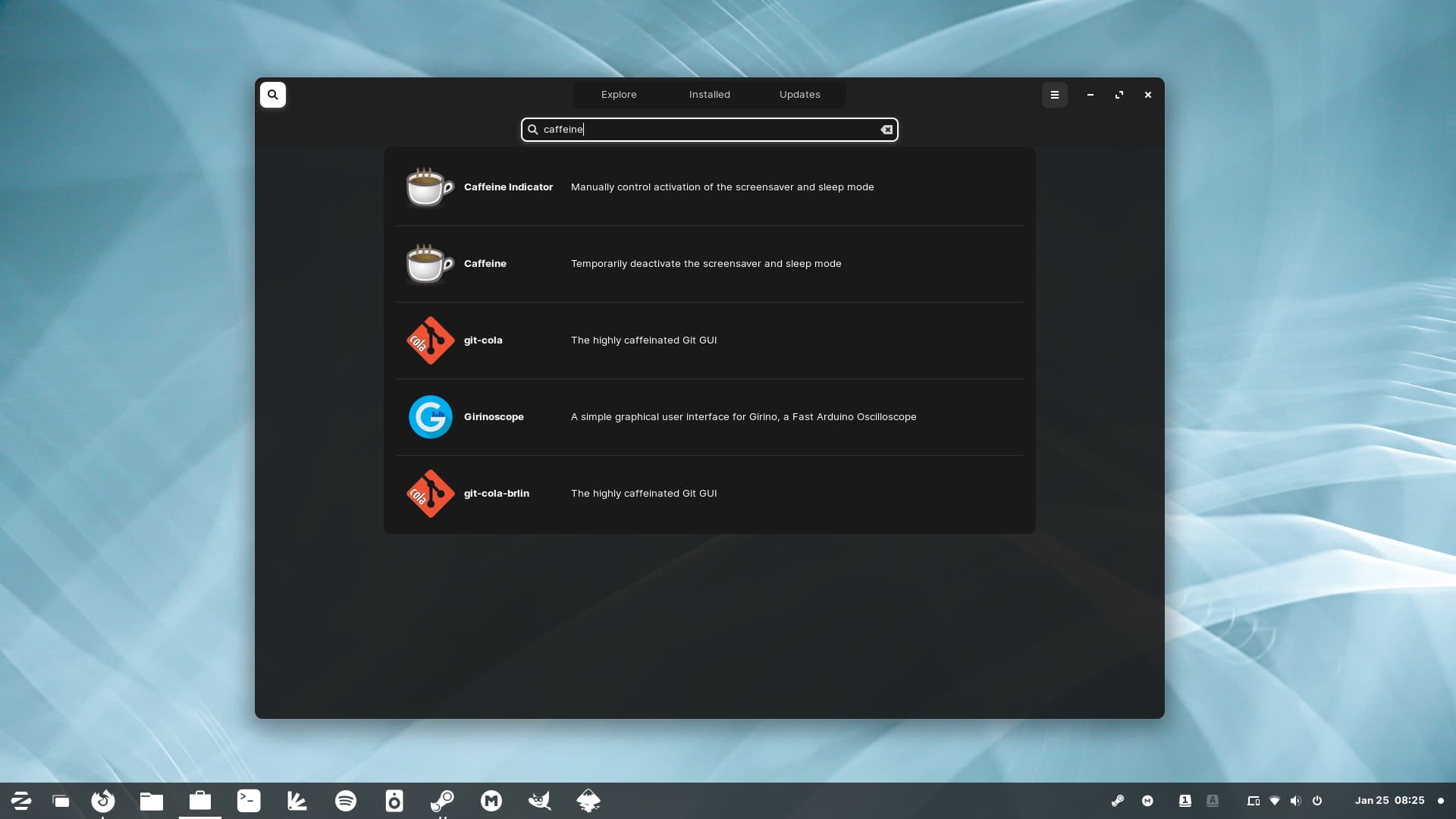Launch Spotify from the taskbar
Screen dimensions: 1456x819
point(346,801)
